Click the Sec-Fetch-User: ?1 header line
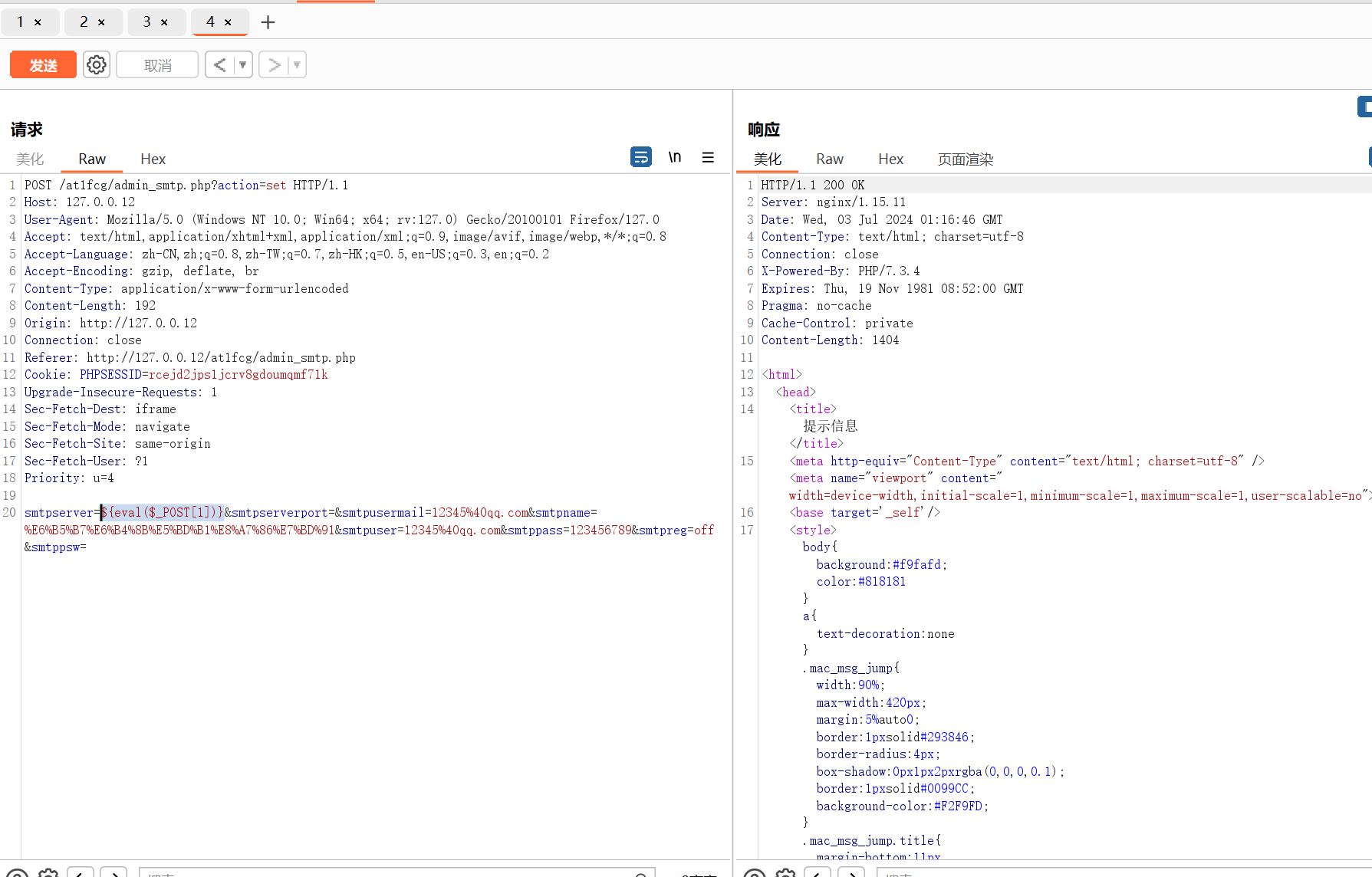Viewport: 1372px width, 877px height. point(87,461)
